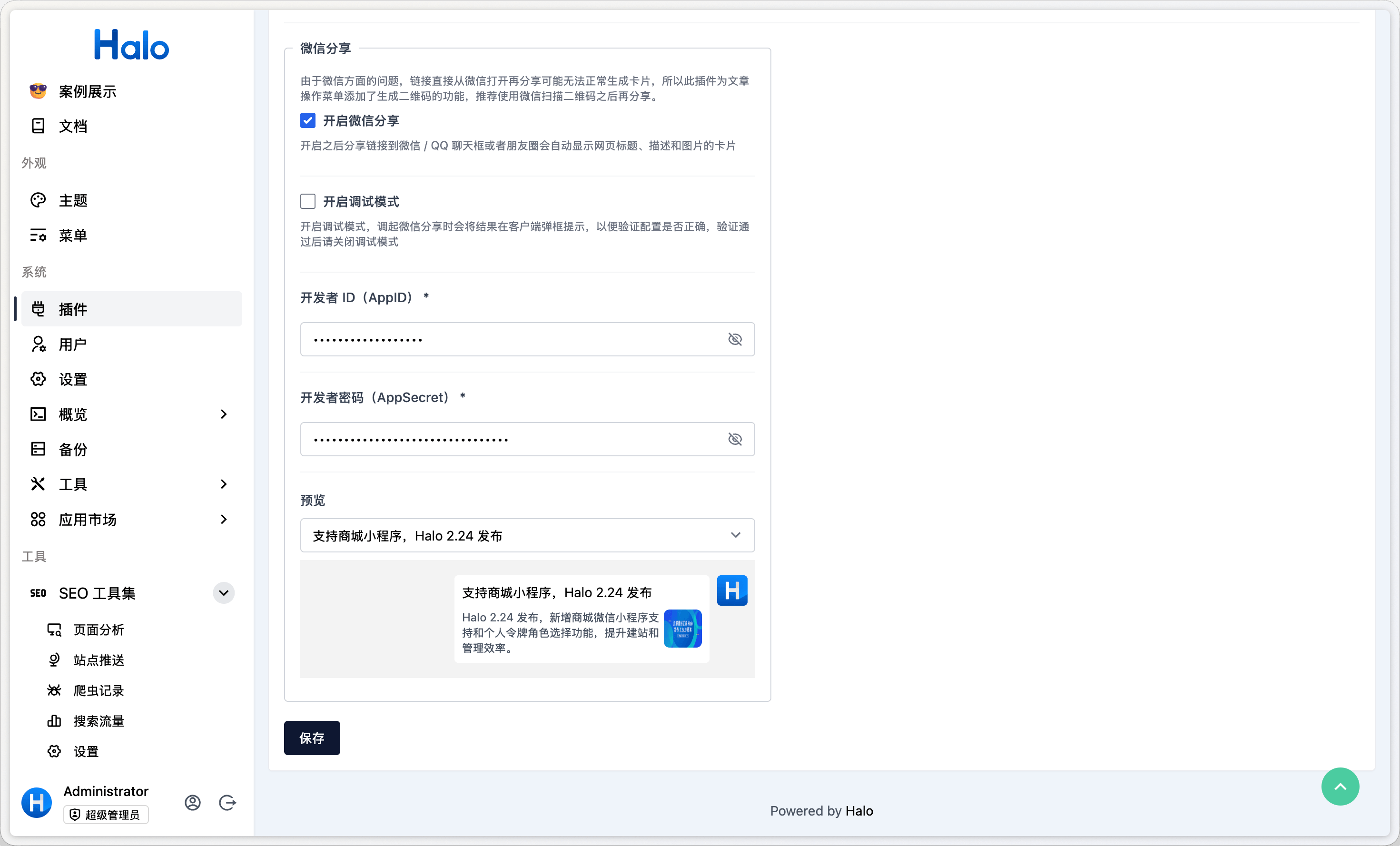Click the 备份 server icon
This screenshot has width=1400, height=846.
pos(38,449)
